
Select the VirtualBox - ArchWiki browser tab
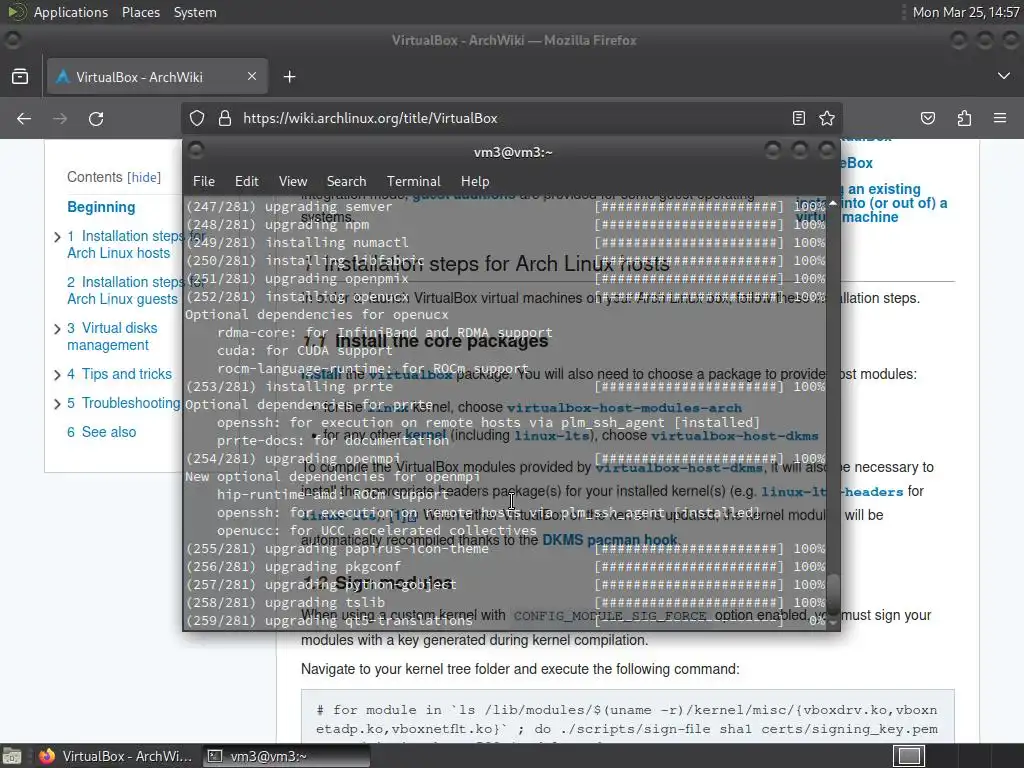pos(157,77)
